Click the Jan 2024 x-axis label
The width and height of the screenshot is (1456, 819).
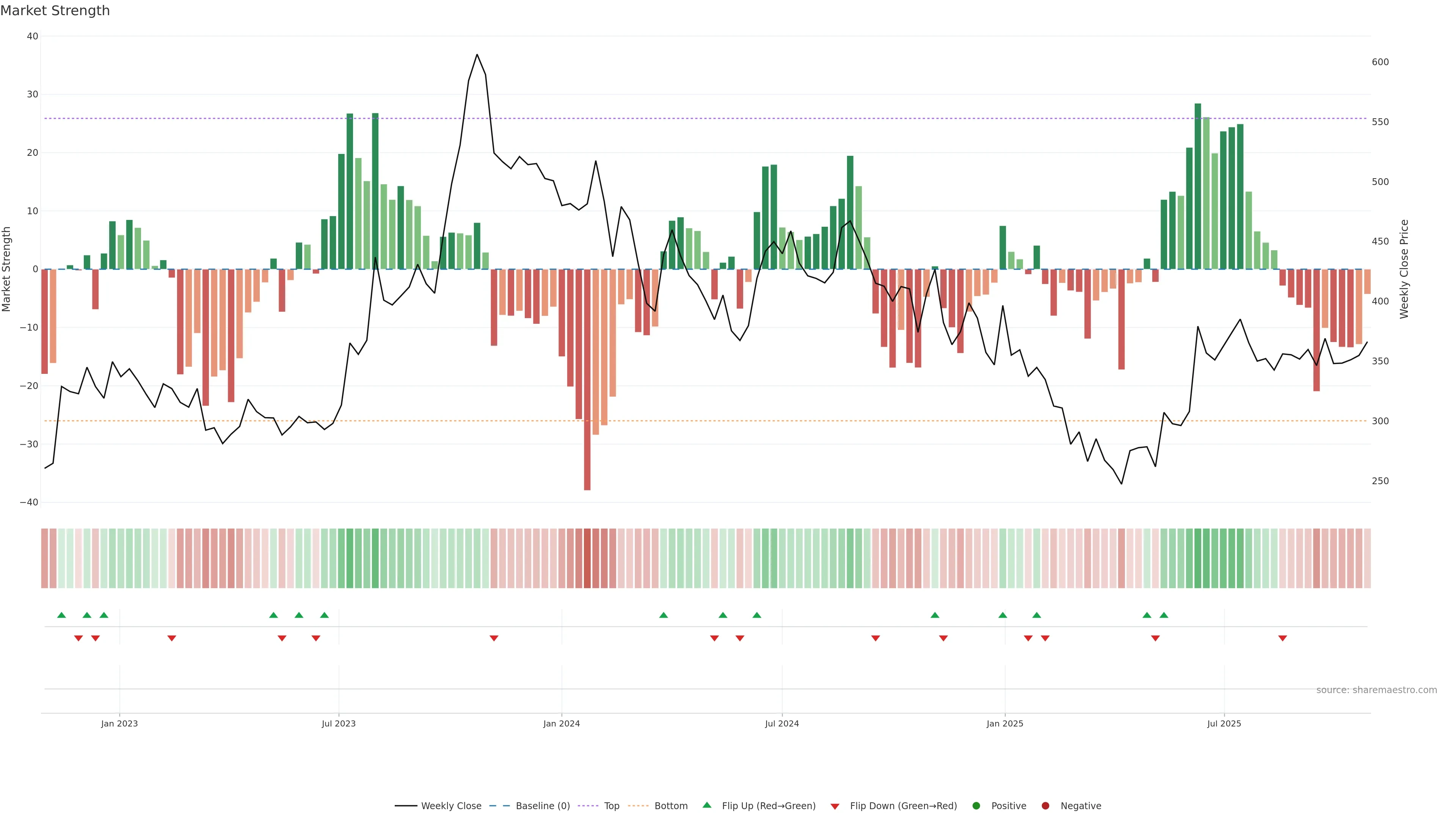click(561, 723)
